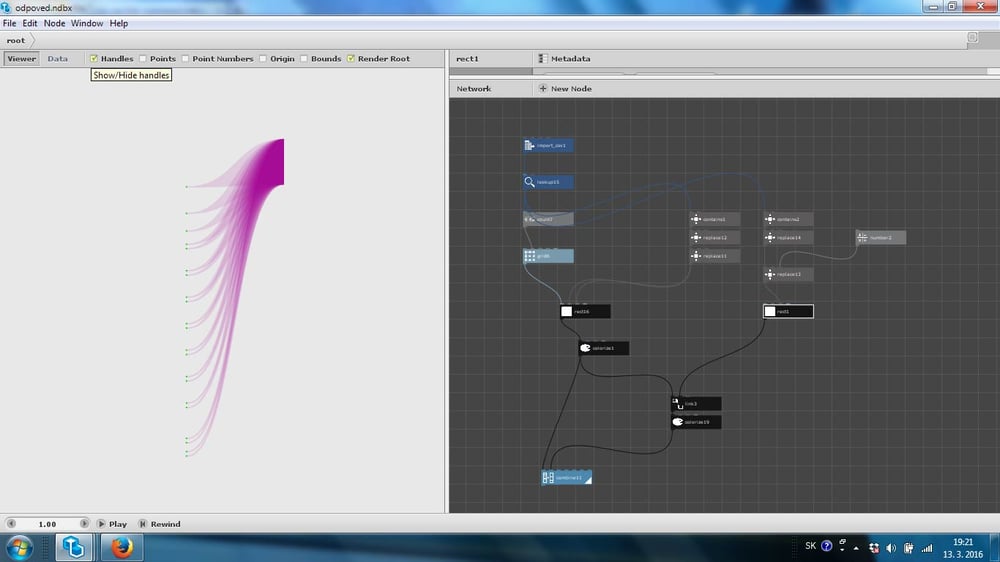Viewport: 1000px width, 562px height.
Task: Select the grid node
Action: [x=548, y=256]
